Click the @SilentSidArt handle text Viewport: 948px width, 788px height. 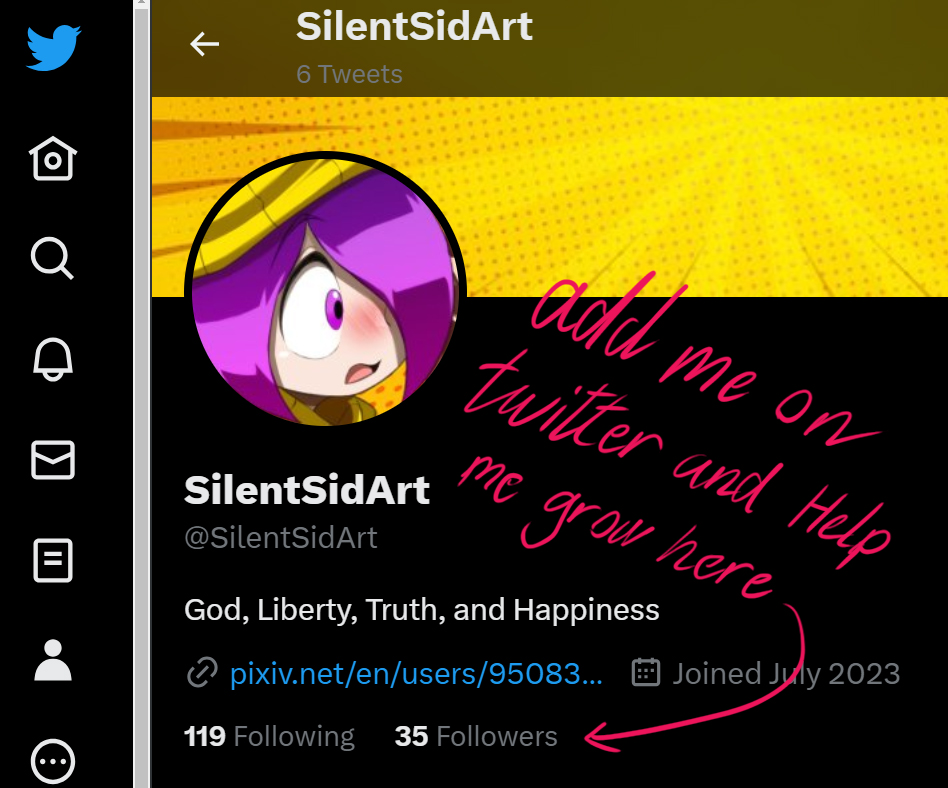point(281,538)
